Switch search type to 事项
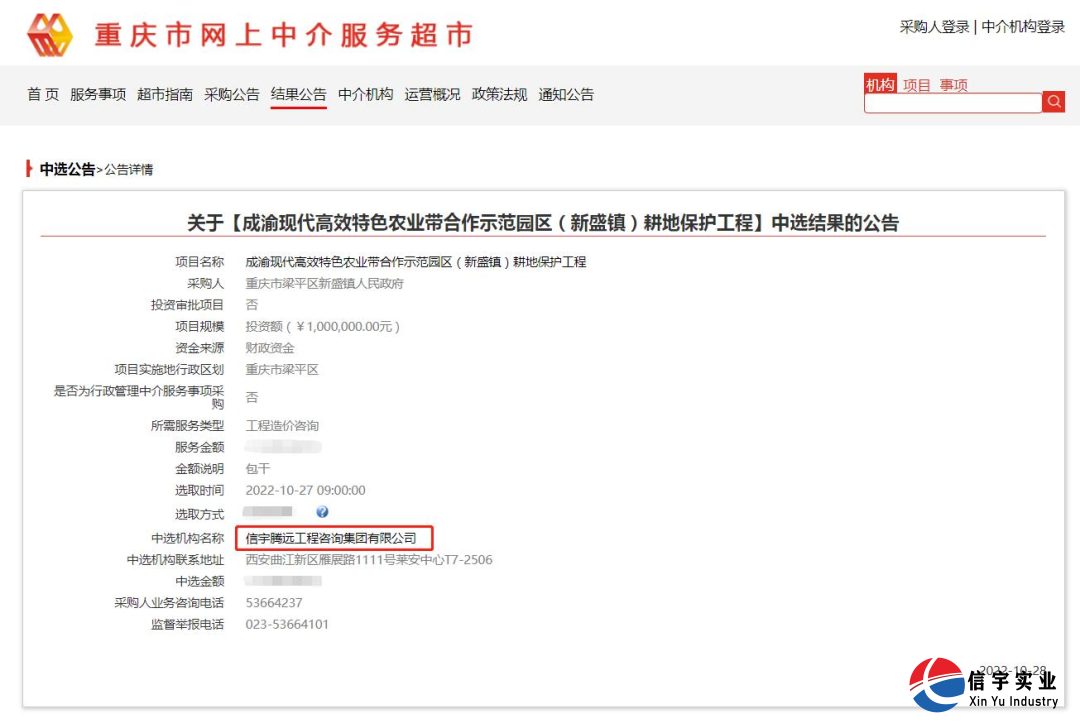The image size is (1080, 728). 953,85
